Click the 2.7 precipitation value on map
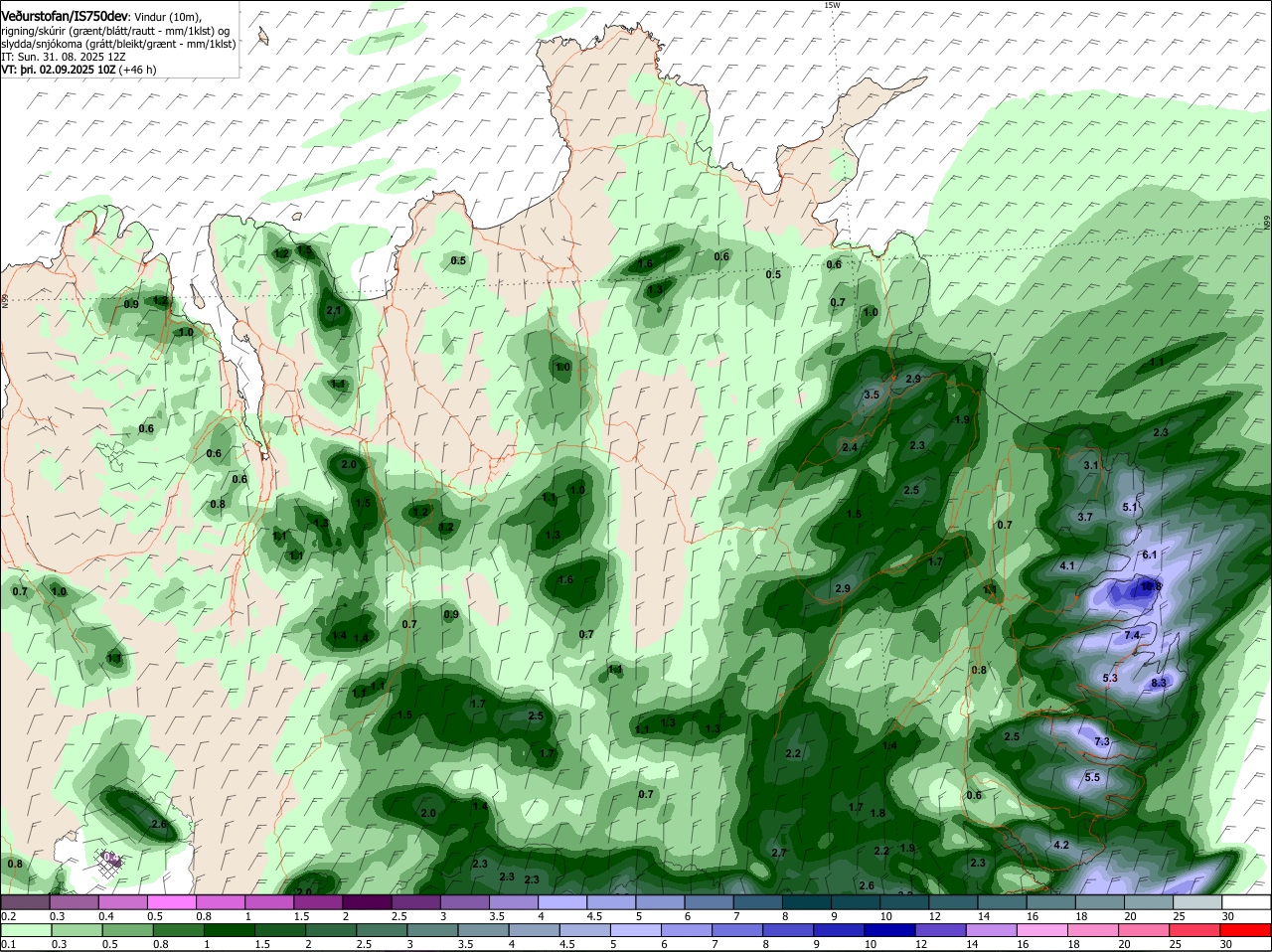 pyautogui.click(x=779, y=853)
